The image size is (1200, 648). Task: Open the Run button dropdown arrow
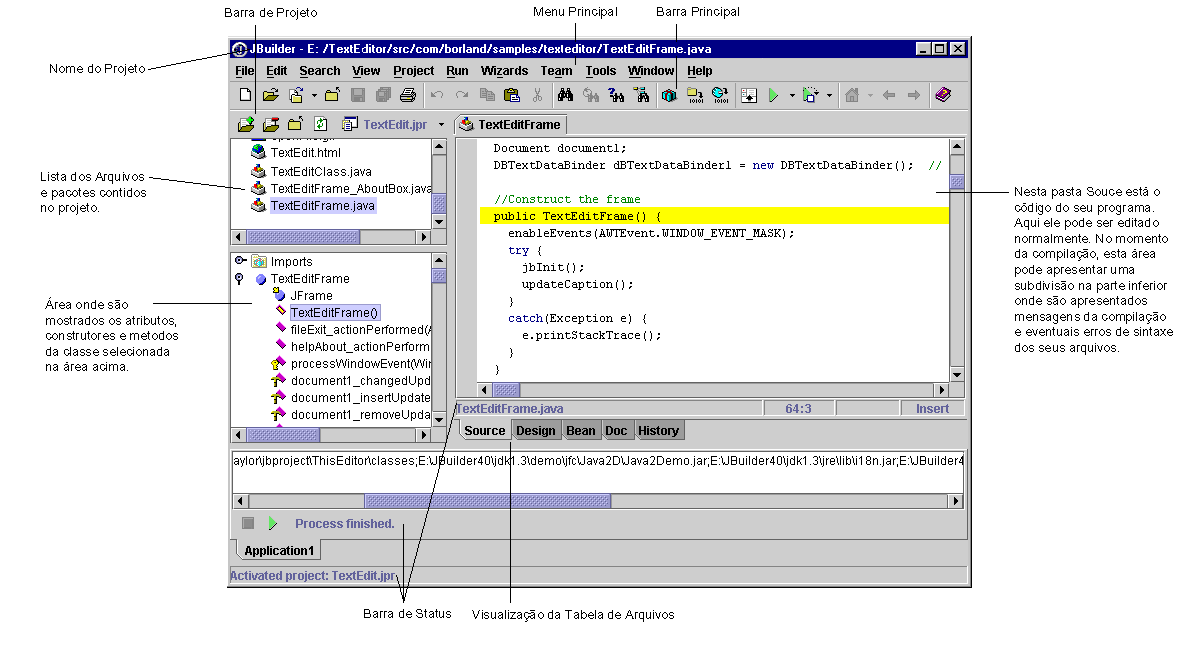click(791, 96)
